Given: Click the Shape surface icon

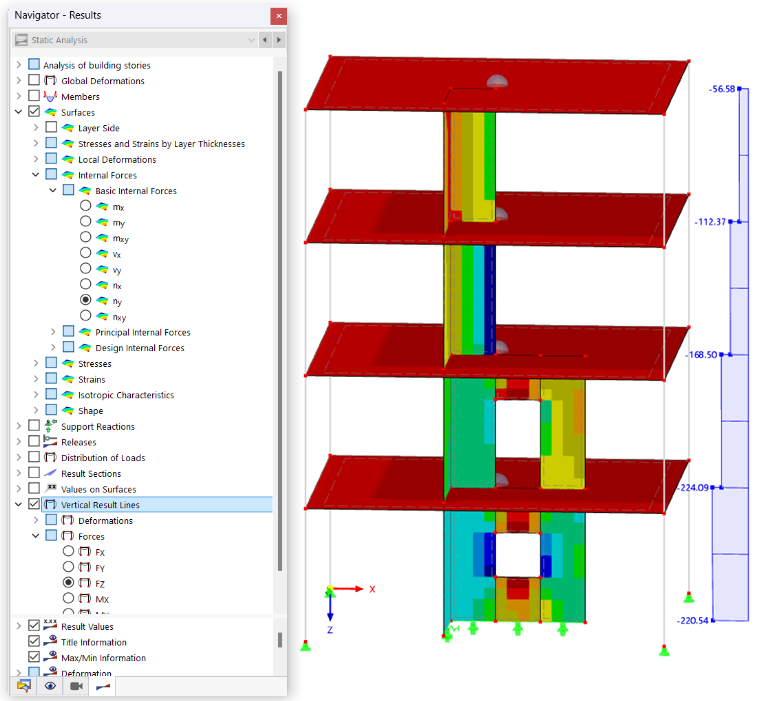Looking at the screenshot, I should point(67,410).
